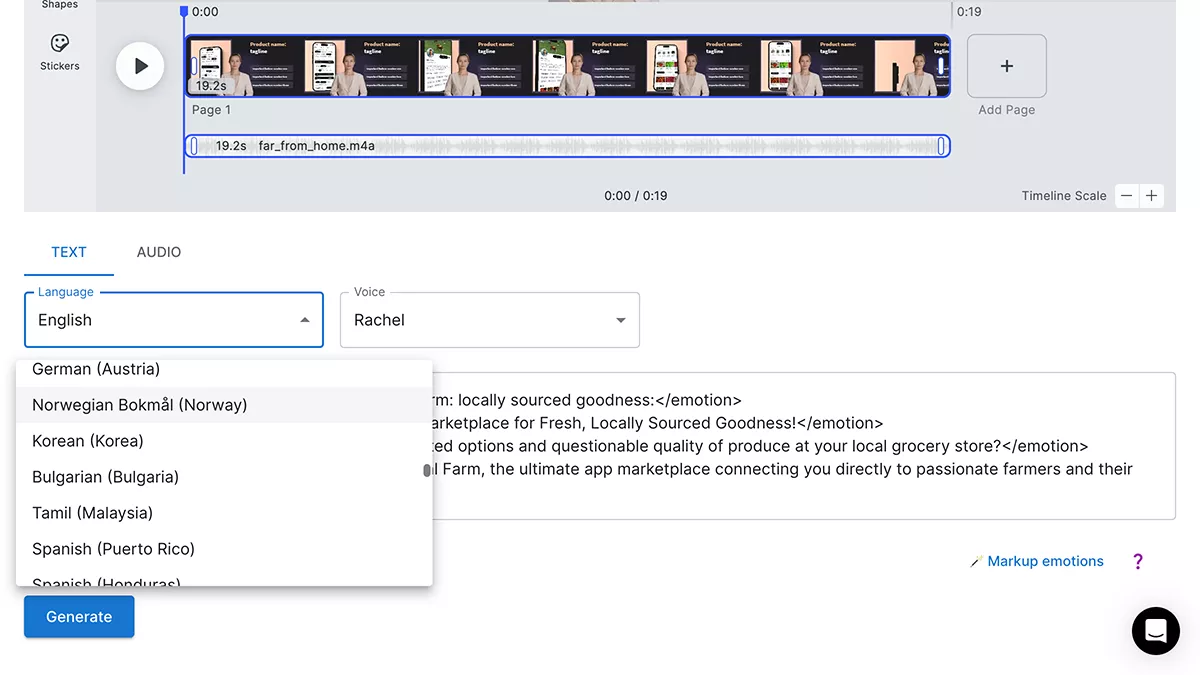
Task: Select Tamil (Malaysia) language
Action: 92,513
